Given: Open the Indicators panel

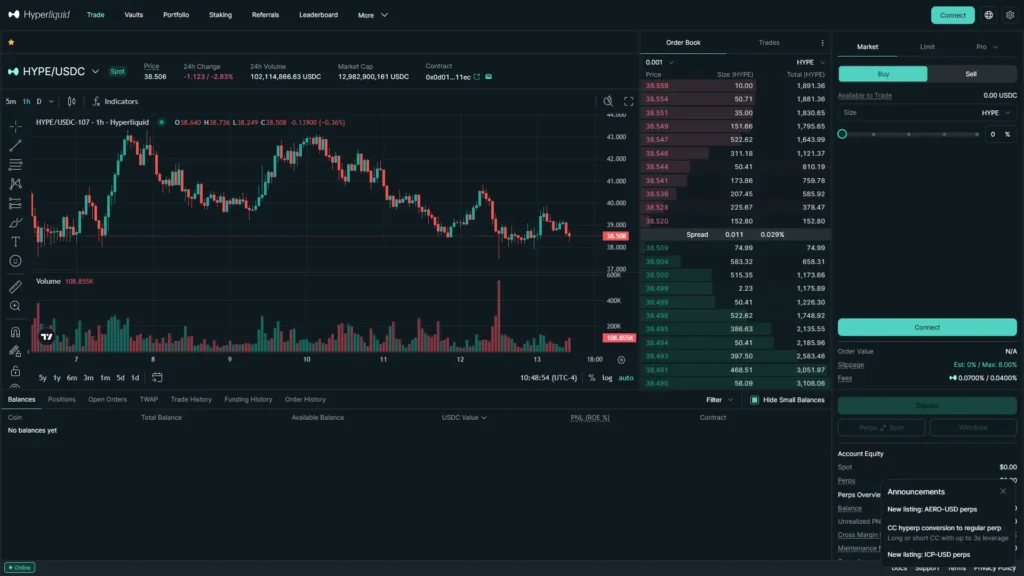Looking at the screenshot, I should (x=115, y=101).
